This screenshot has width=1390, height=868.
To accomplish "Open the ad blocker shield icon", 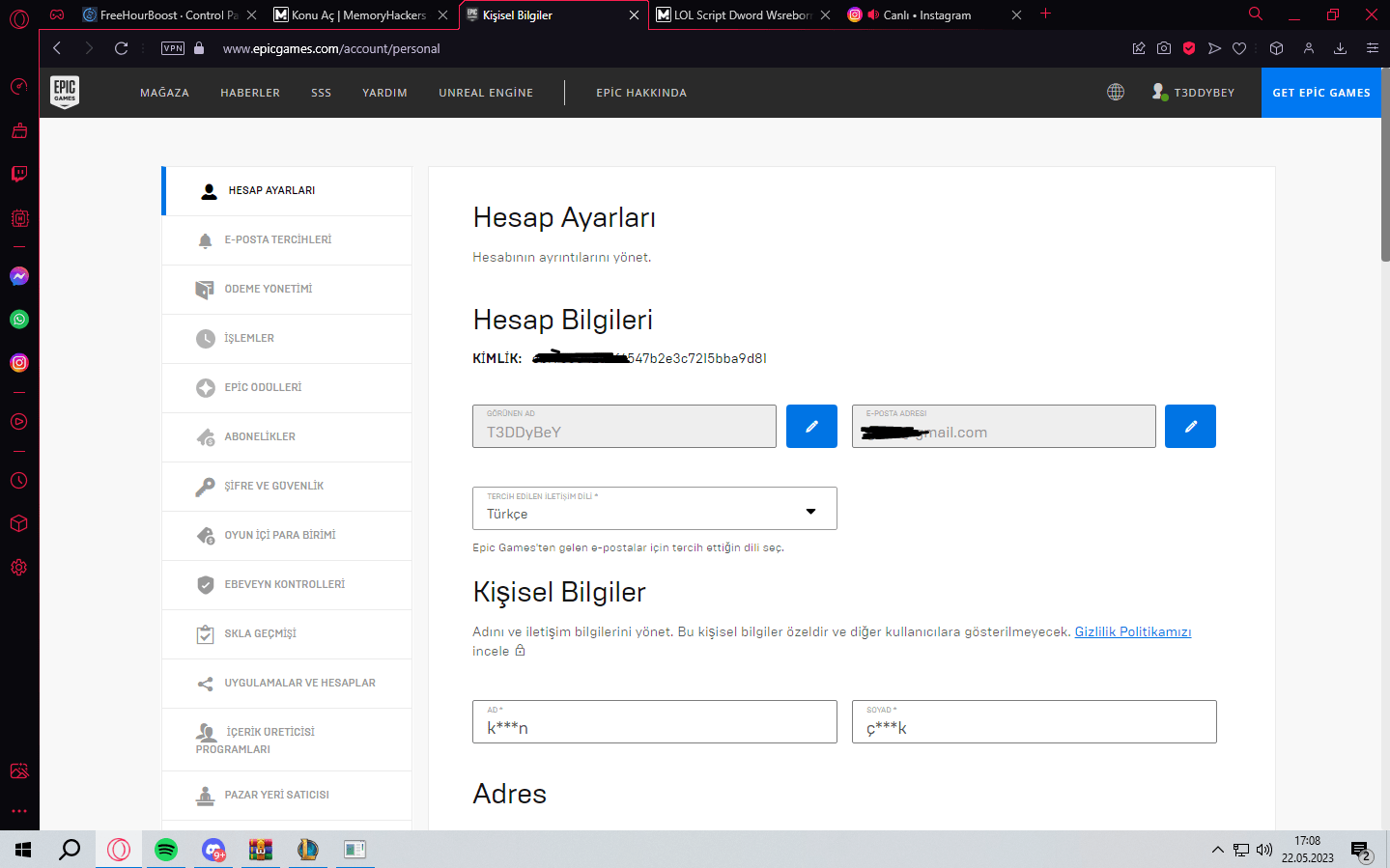I will [1189, 48].
